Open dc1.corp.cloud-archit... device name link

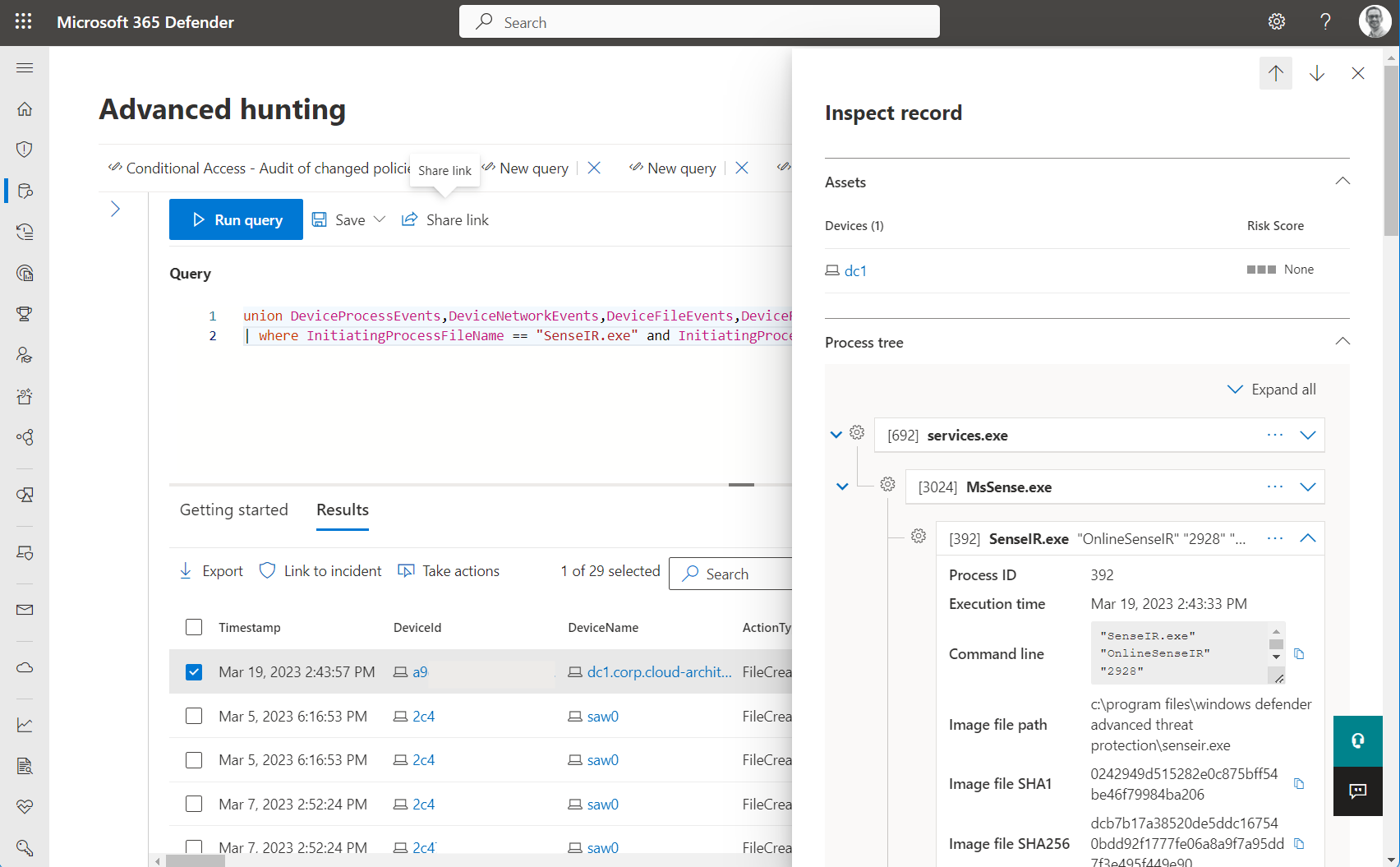click(x=659, y=672)
